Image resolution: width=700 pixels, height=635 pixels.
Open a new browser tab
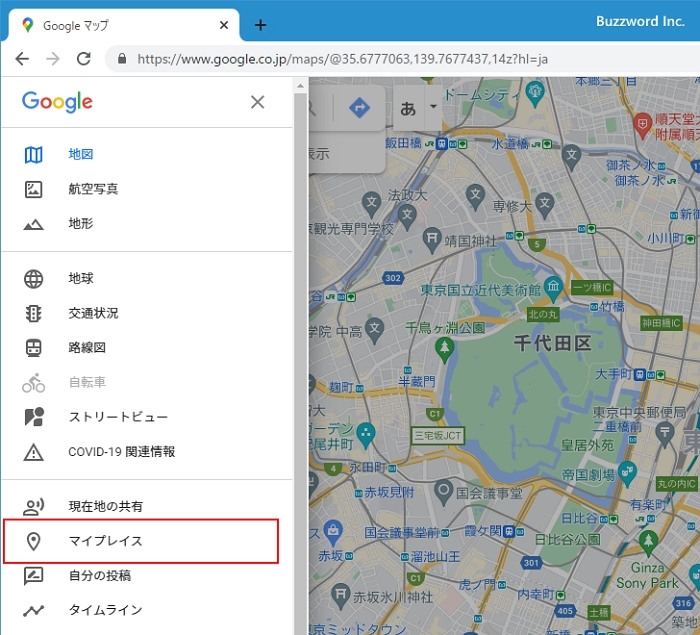point(260,25)
